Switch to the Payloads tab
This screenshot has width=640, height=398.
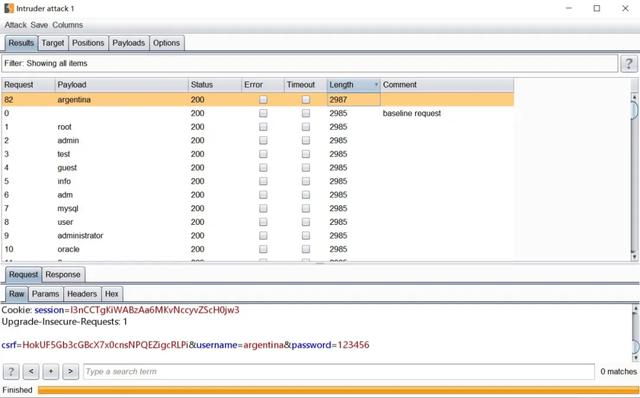click(x=129, y=43)
